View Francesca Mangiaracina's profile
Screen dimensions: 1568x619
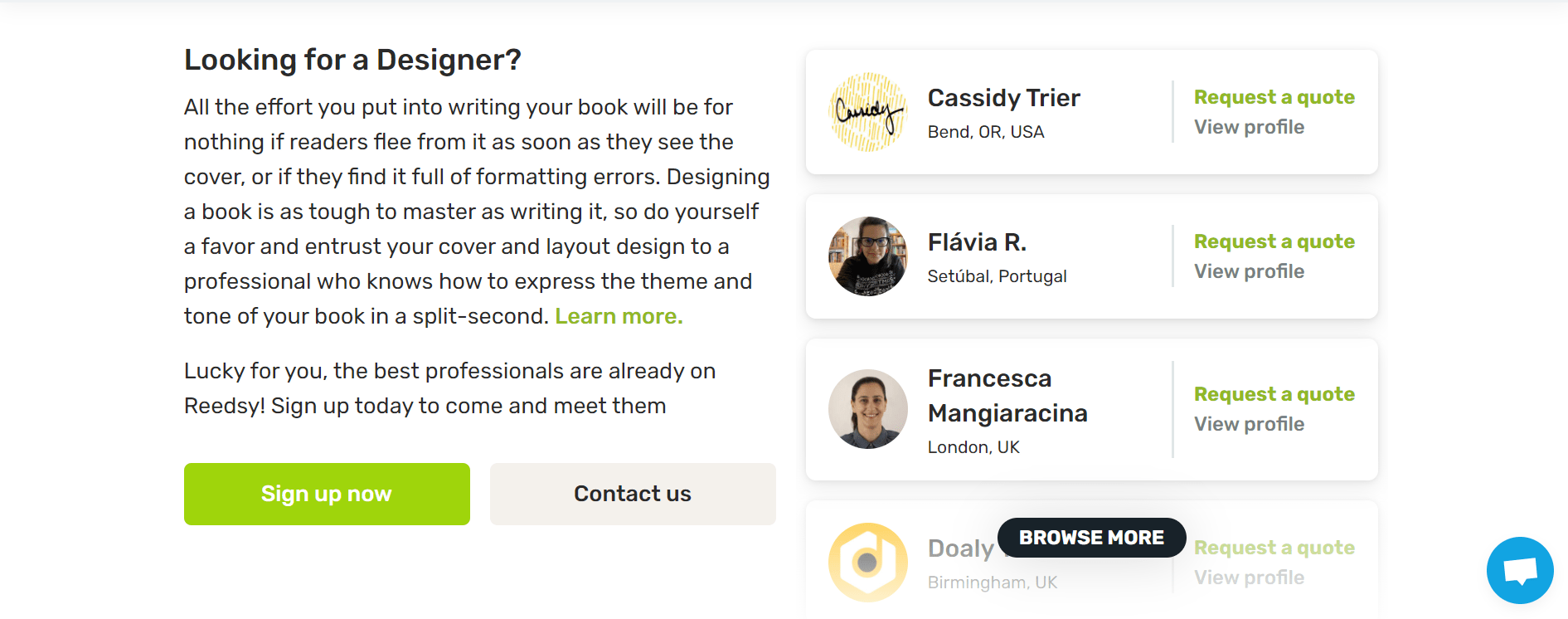click(x=1249, y=424)
